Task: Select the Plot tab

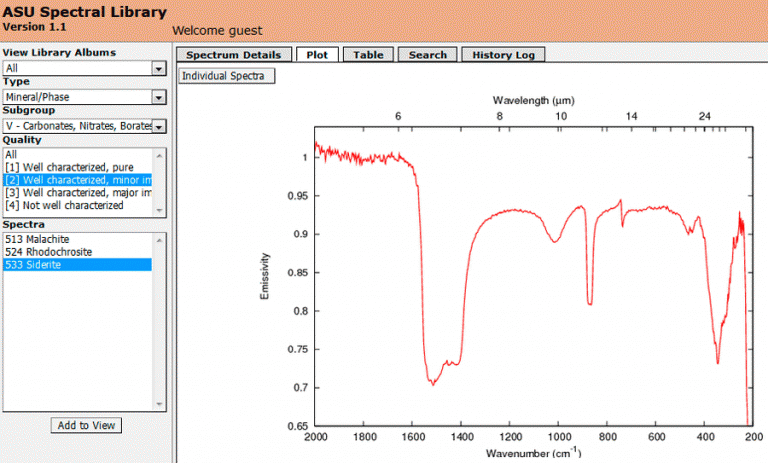Action: point(317,54)
